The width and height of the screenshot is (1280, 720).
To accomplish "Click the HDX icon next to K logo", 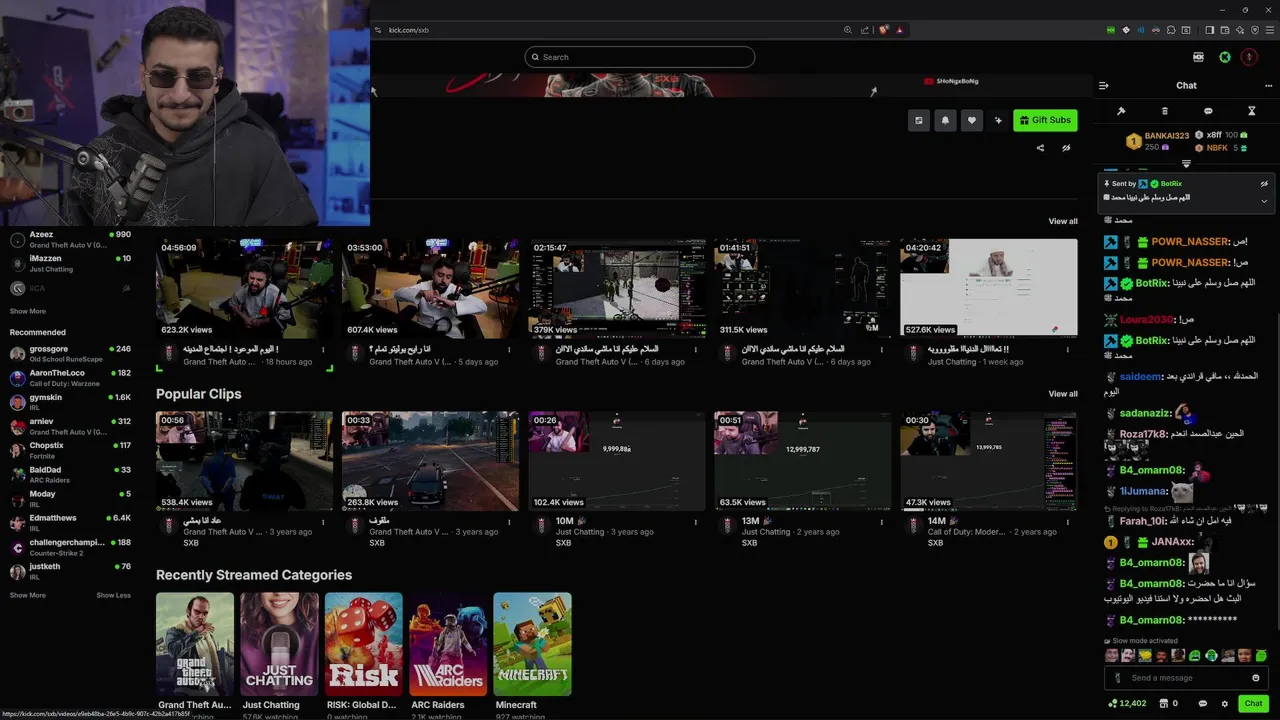I will click(x=1199, y=57).
